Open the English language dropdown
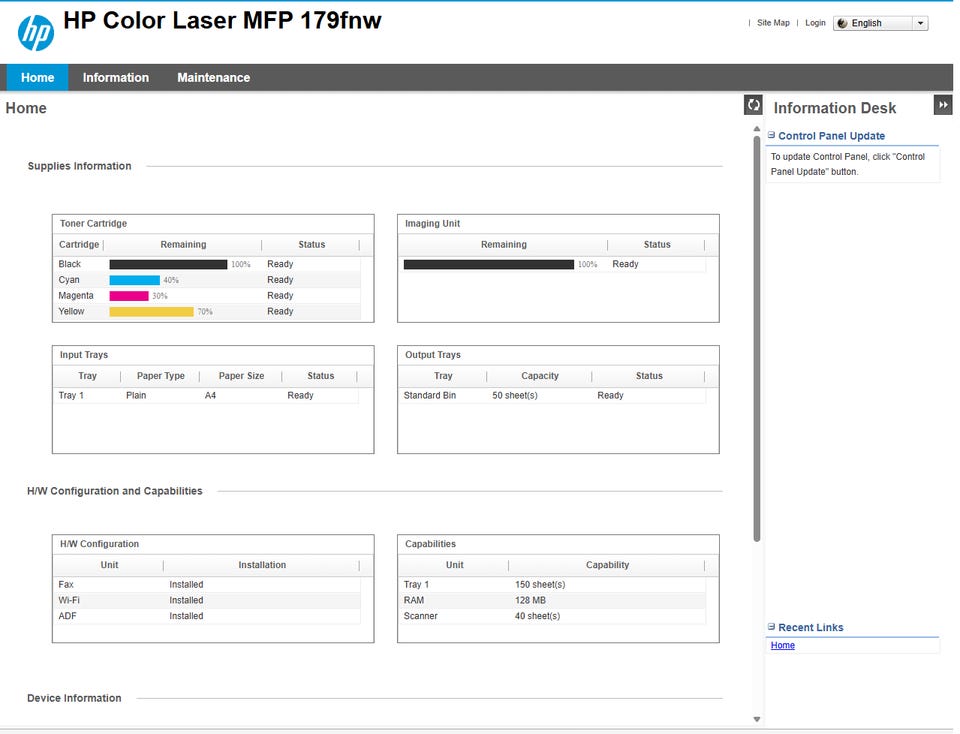960x734 pixels. click(880, 23)
